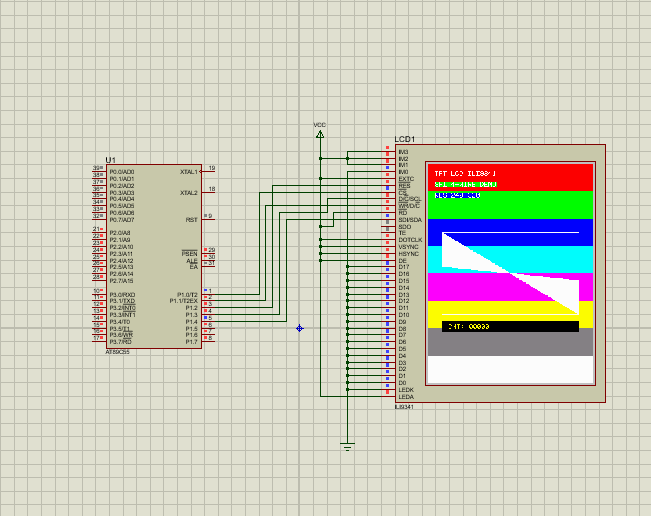Click the white band at LCD bottom
Viewport: 651px width, 516px height.
(510, 370)
